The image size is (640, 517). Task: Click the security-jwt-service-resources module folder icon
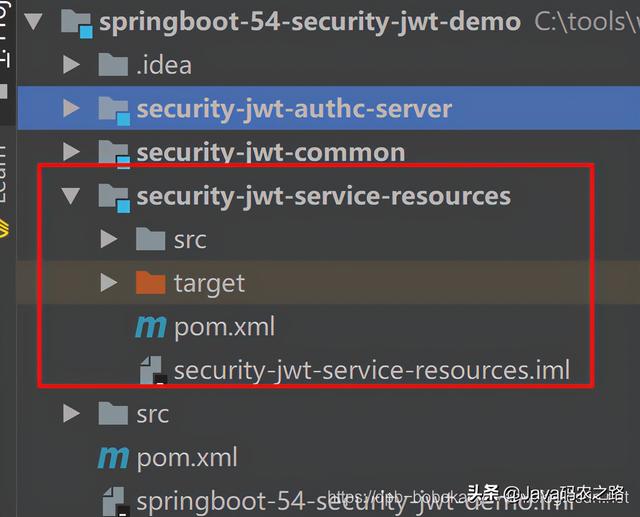tap(114, 198)
